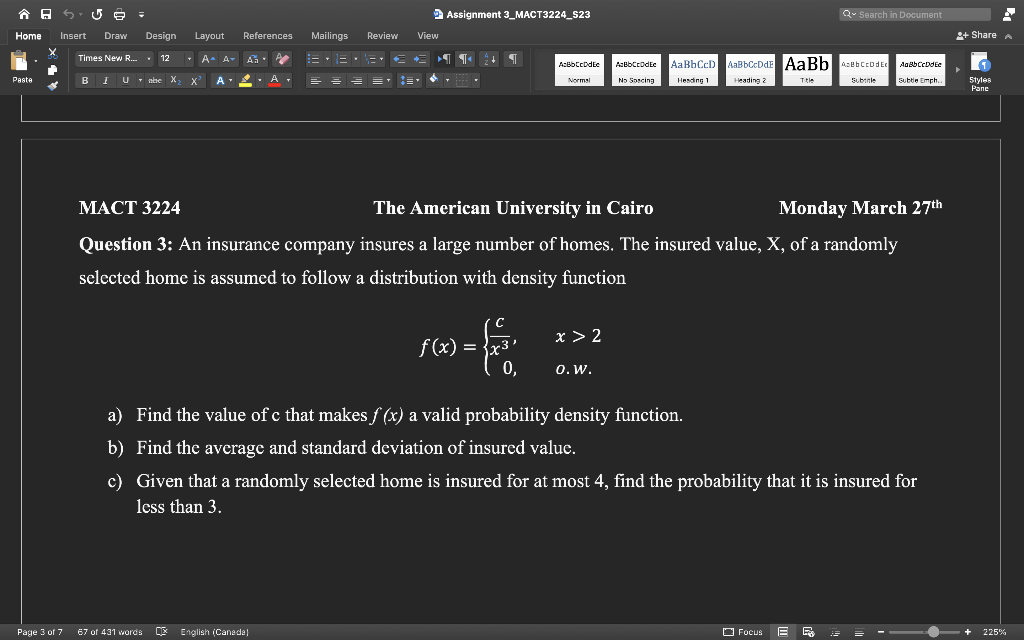Apply strikethrough formatting
The height and width of the screenshot is (640, 1024).
pos(155,80)
